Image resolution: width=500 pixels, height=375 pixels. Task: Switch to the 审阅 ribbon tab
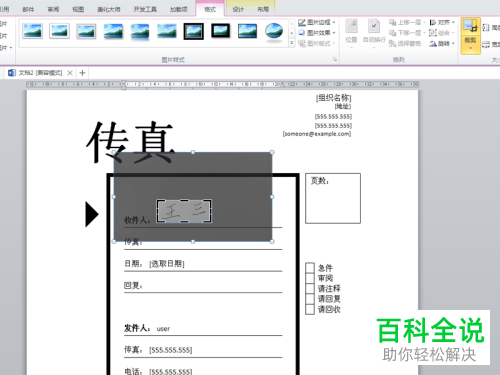point(53,9)
